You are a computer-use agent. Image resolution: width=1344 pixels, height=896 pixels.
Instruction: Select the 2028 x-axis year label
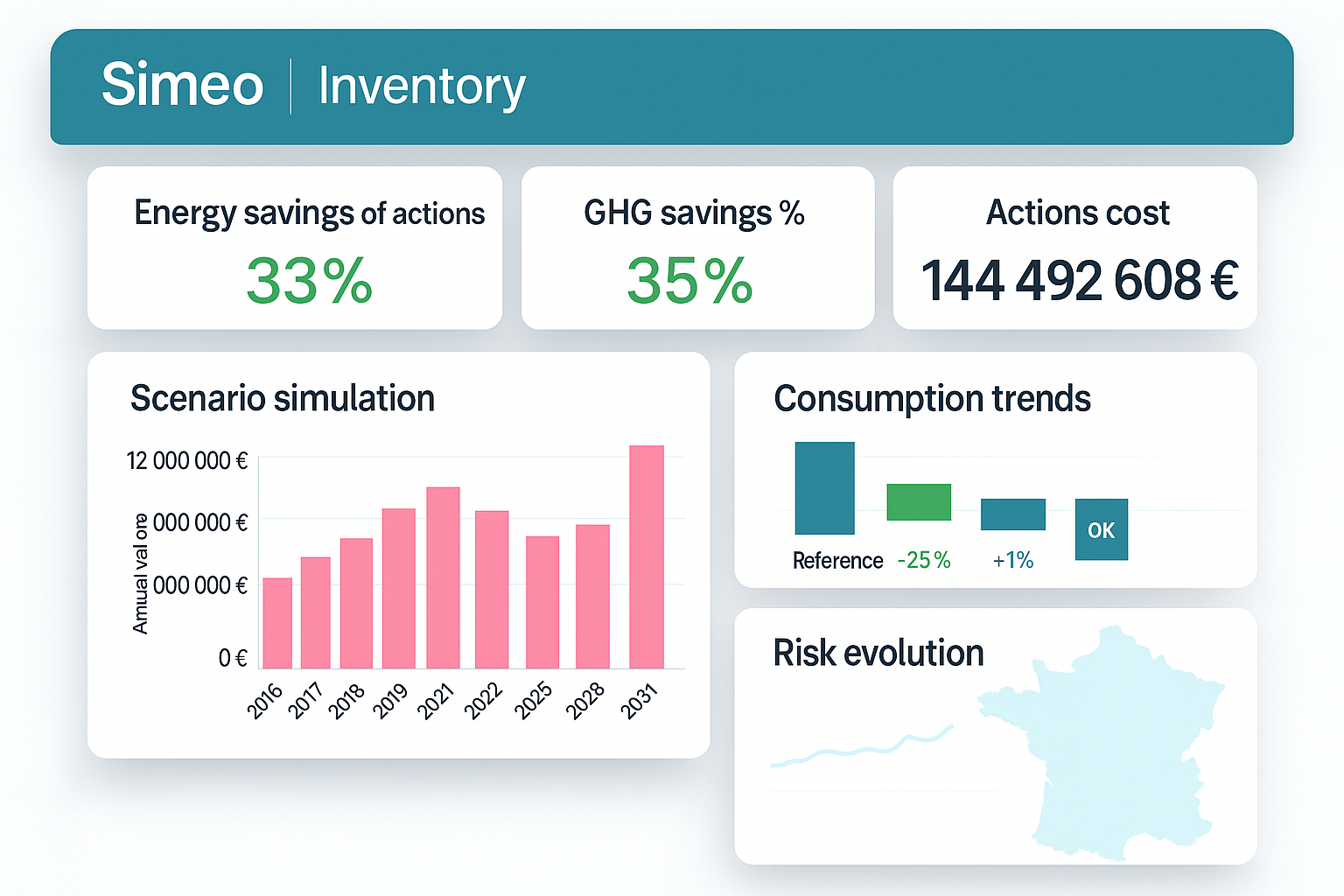[x=585, y=701]
